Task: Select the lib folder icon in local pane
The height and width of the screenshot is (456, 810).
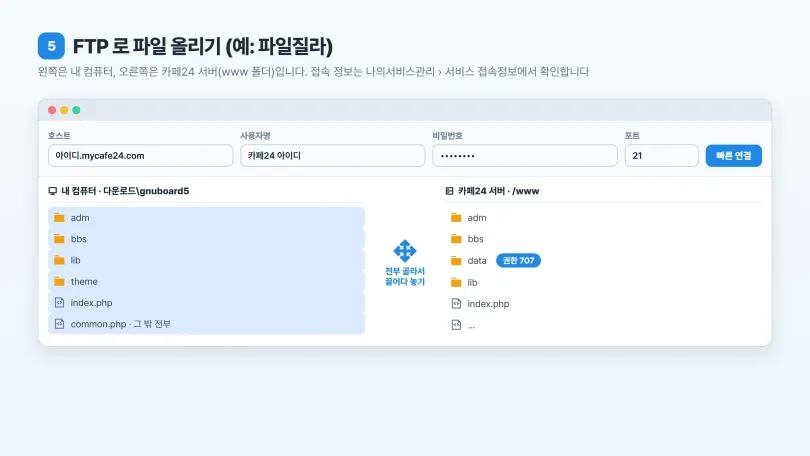Action: tap(59, 260)
